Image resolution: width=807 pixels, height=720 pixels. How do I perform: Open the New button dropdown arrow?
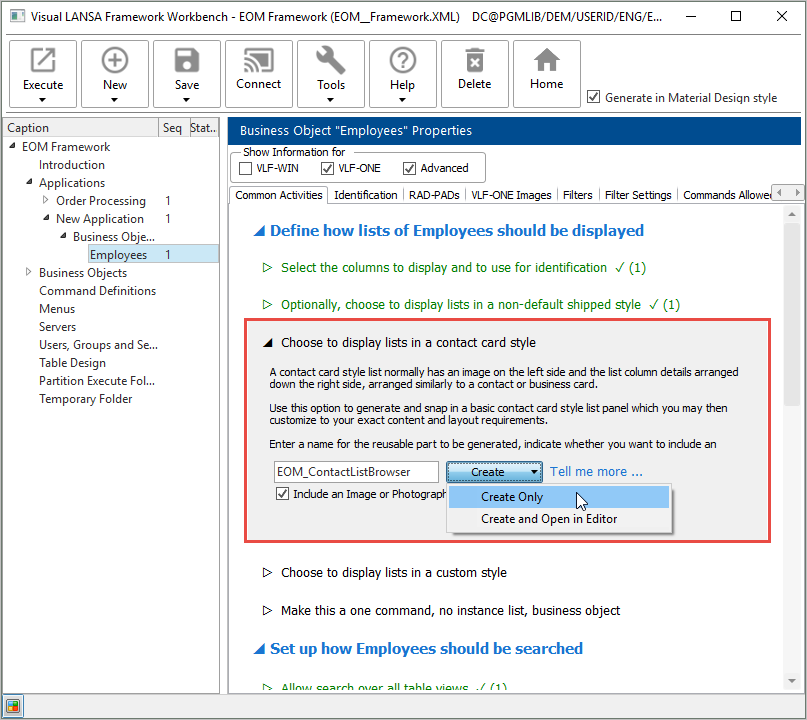coord(115,100)
